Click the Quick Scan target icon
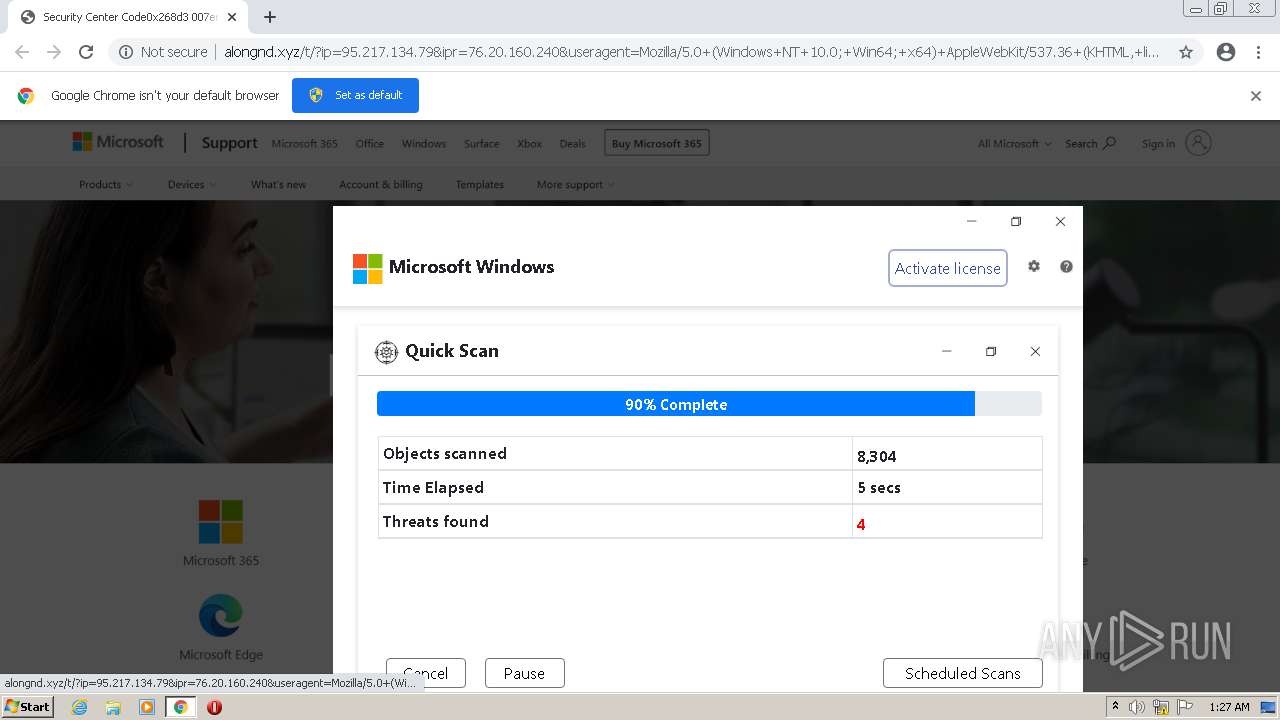The height and width of the screenshot is (720, 1280). 386,351
